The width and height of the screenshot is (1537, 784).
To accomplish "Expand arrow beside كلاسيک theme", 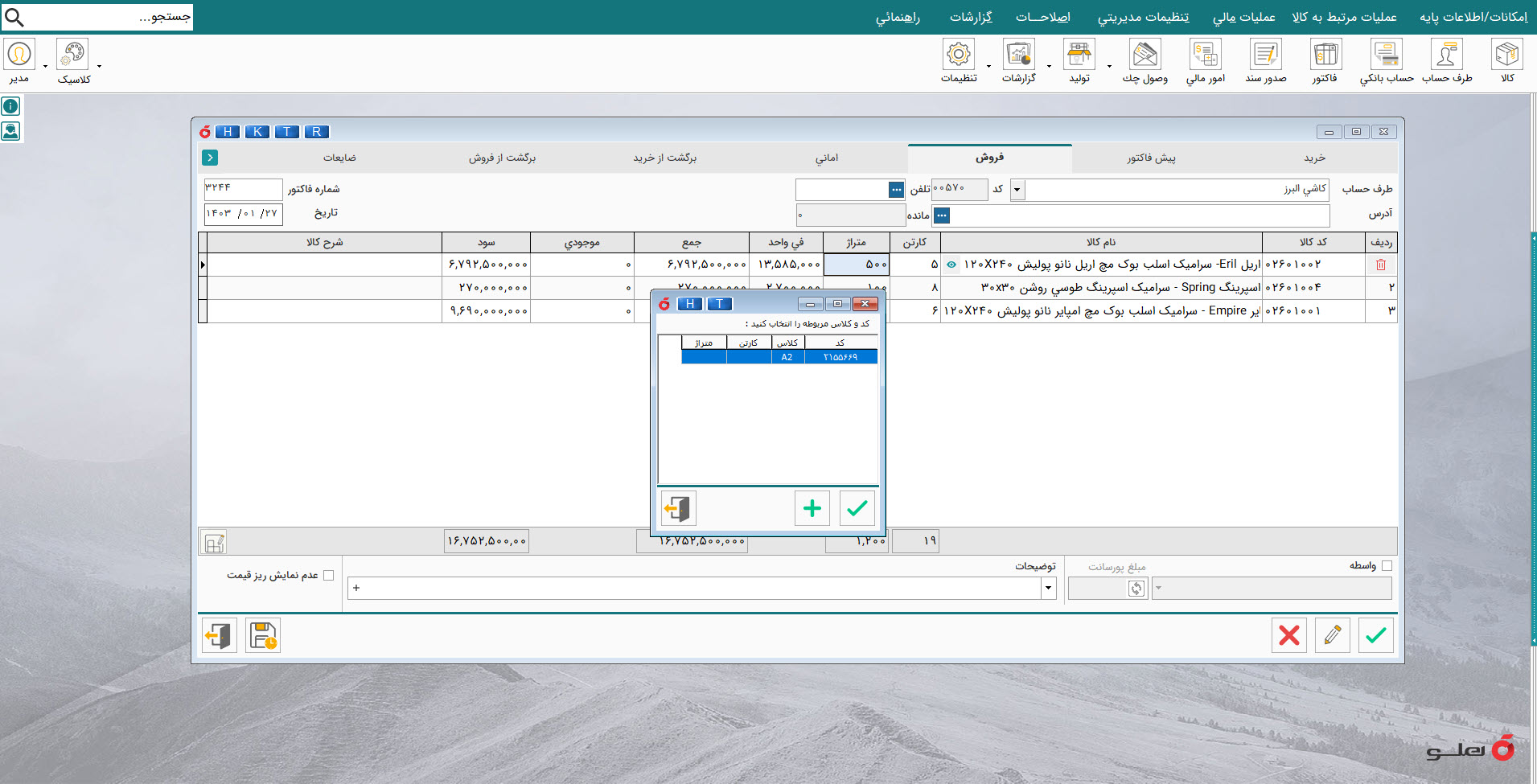I will [99, 67].
